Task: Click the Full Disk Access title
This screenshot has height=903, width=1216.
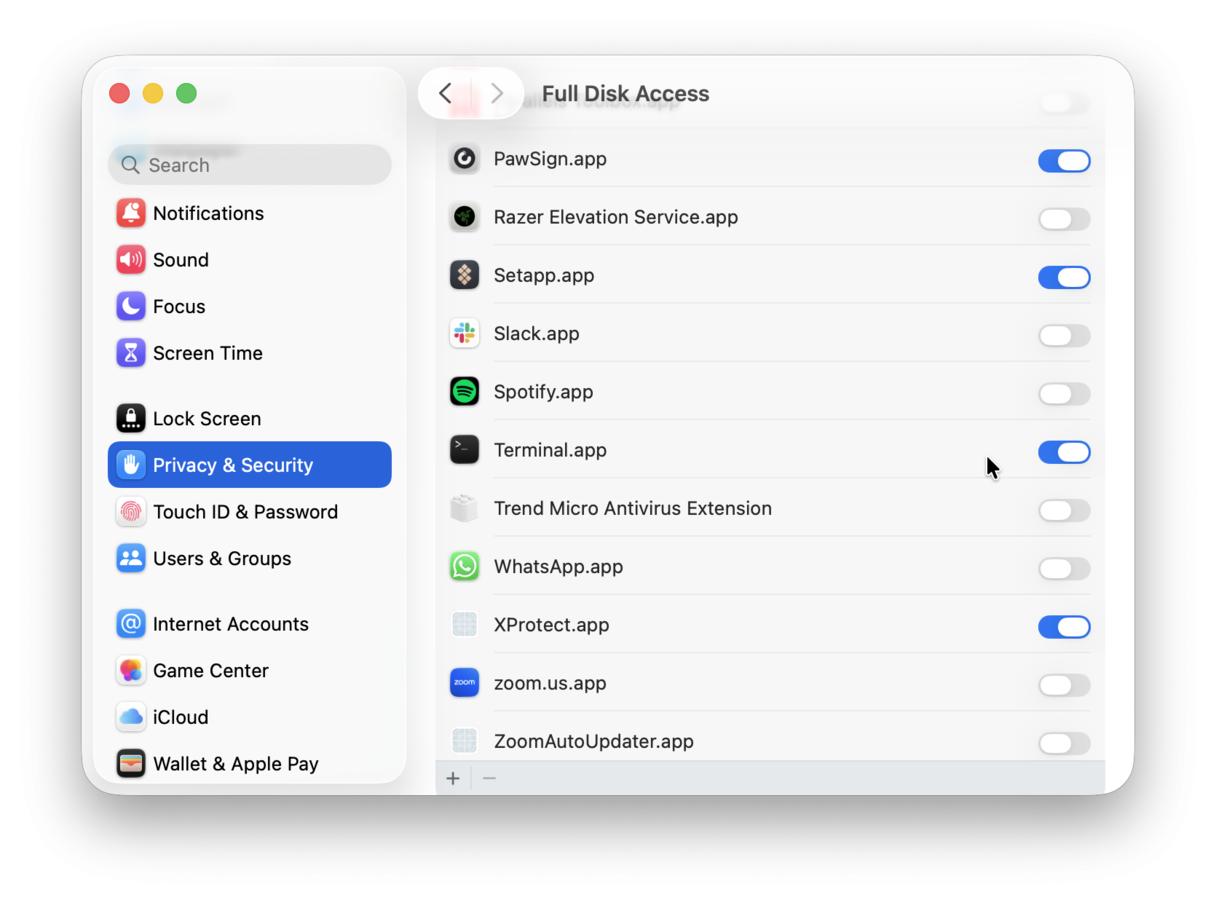Action: coord(626,94)
